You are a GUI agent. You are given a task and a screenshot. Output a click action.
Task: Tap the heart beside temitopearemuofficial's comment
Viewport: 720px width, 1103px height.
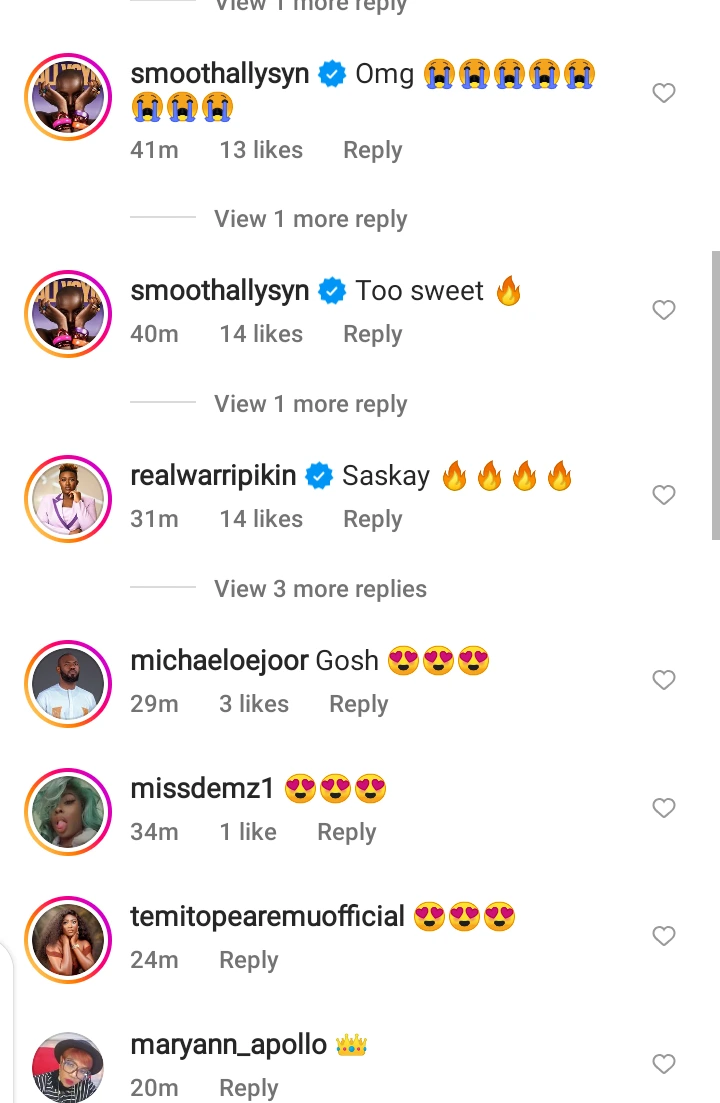[664, 937]
